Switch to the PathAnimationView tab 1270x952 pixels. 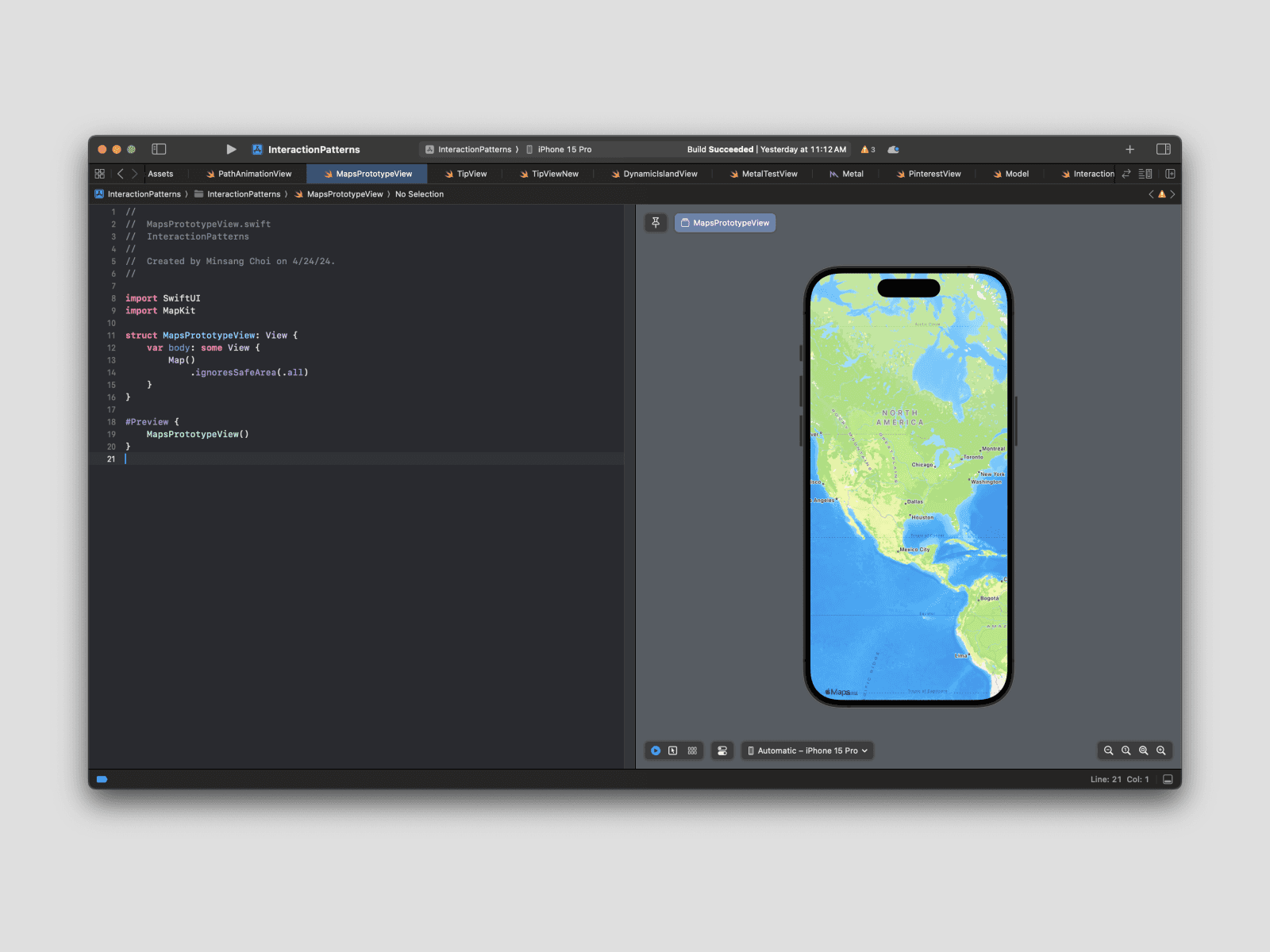click(248, 174)
